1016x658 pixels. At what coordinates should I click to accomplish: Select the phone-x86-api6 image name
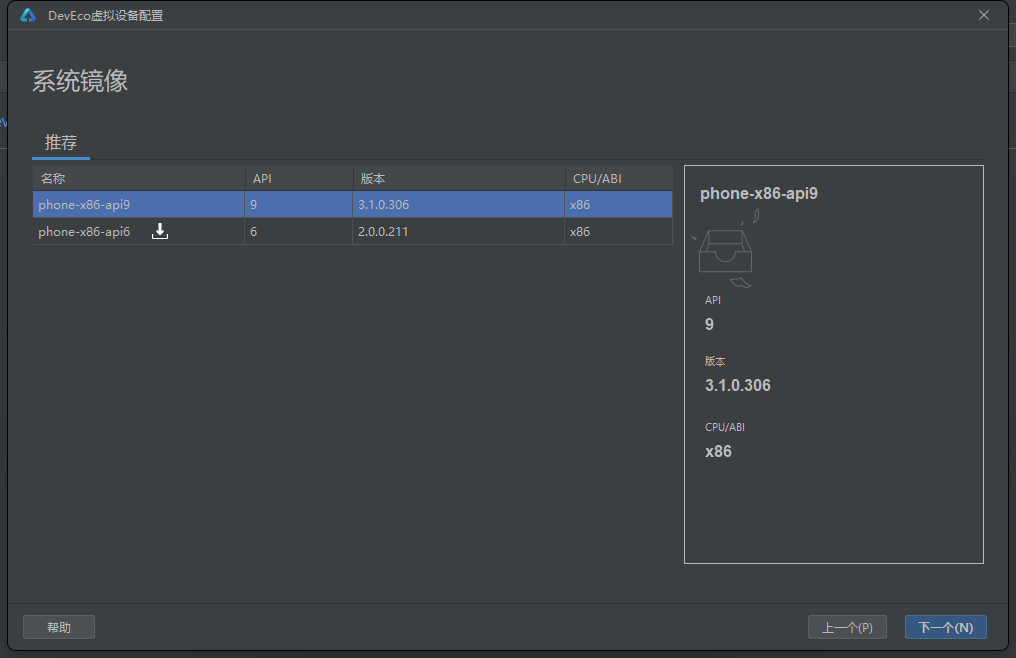click(x=84, y=231)
